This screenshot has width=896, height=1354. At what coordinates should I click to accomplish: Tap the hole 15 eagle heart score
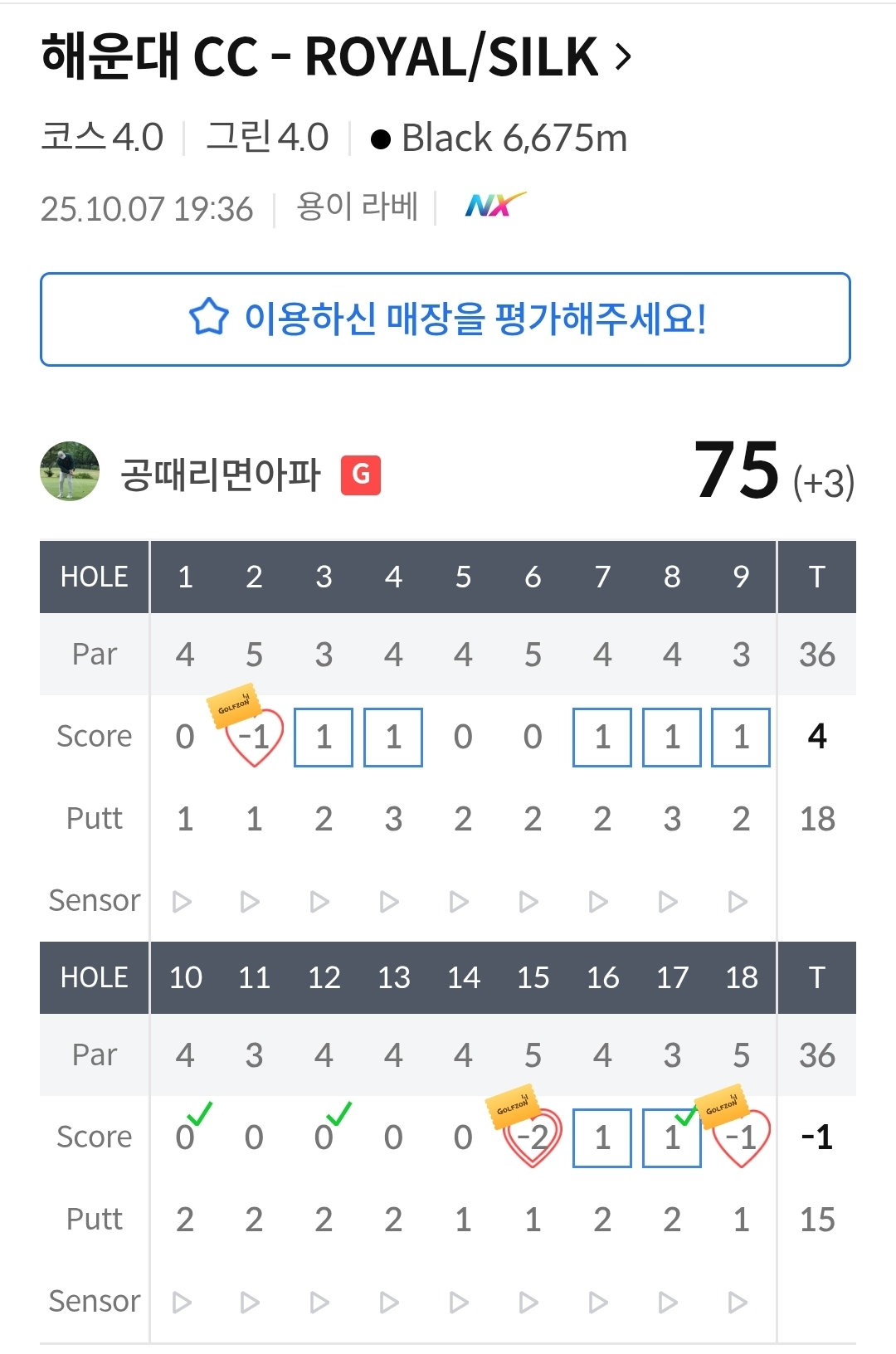pyautogui.click(x=533, y=1138)
